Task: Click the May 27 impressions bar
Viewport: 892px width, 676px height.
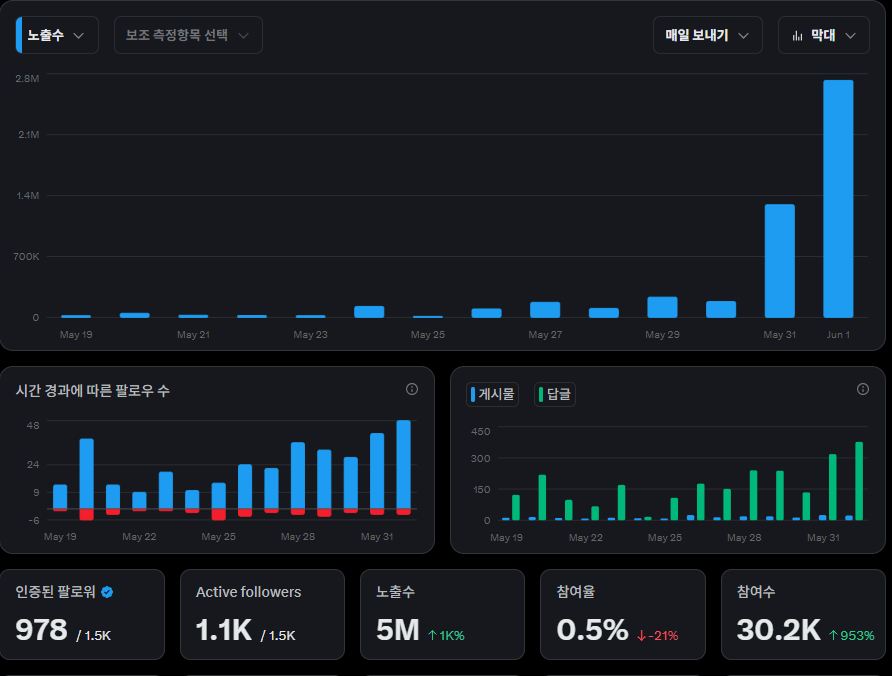Action: (x=545, y=310)
